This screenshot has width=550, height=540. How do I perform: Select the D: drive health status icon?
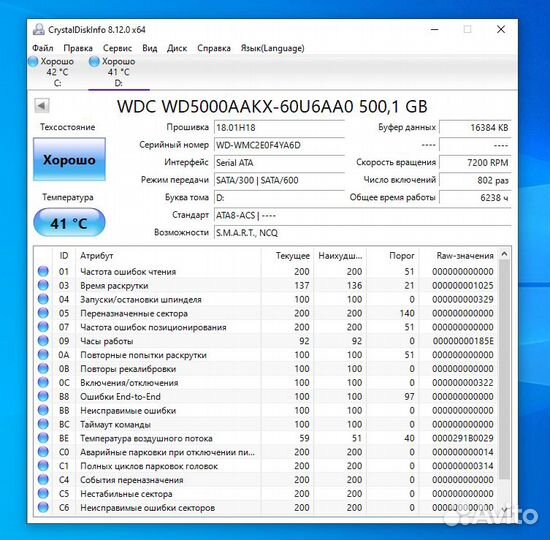(94, 61)
